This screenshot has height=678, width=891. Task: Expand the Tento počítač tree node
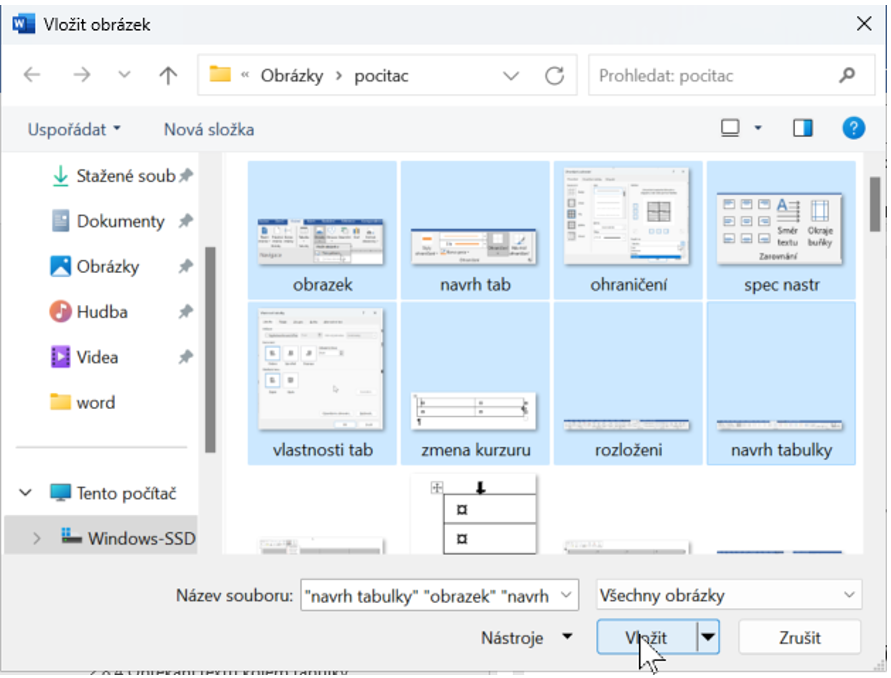25,493
